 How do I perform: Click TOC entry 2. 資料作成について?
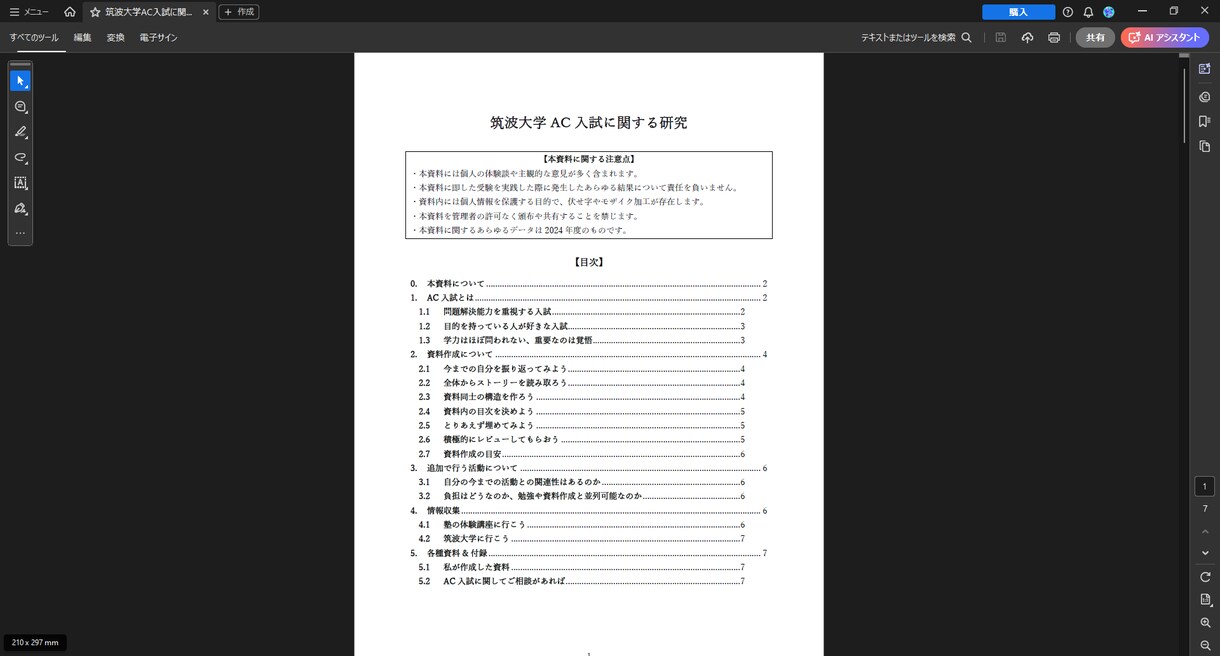[x=588, y=354]
